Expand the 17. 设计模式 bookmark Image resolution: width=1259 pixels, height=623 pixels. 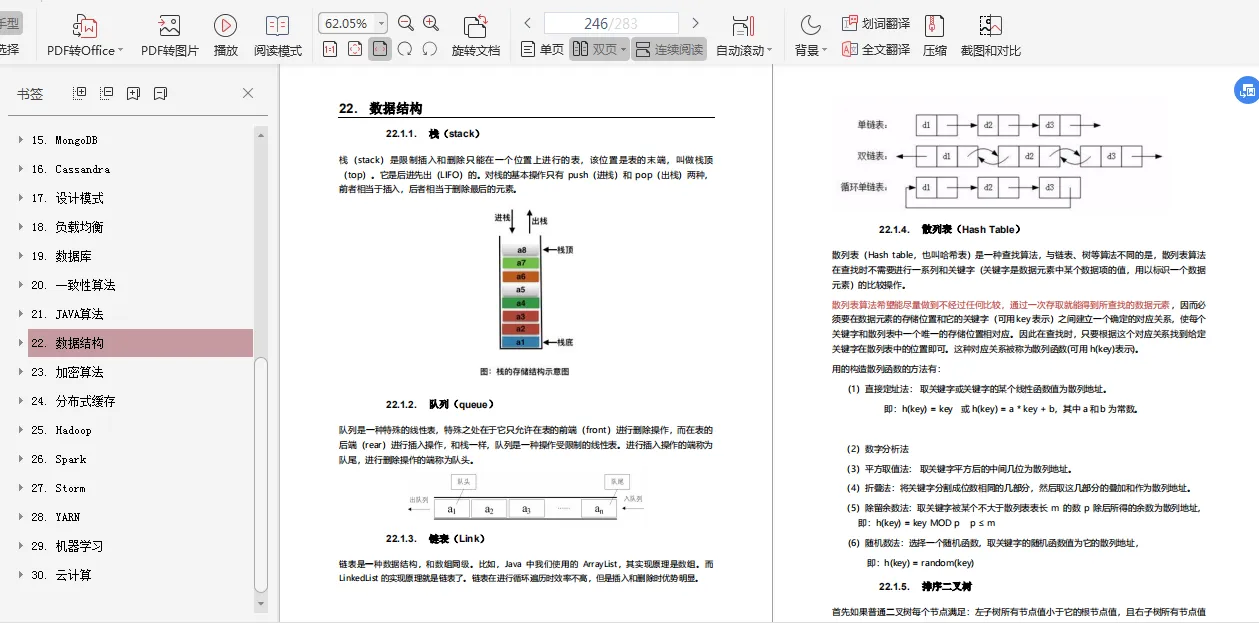(x=20, y=198)
